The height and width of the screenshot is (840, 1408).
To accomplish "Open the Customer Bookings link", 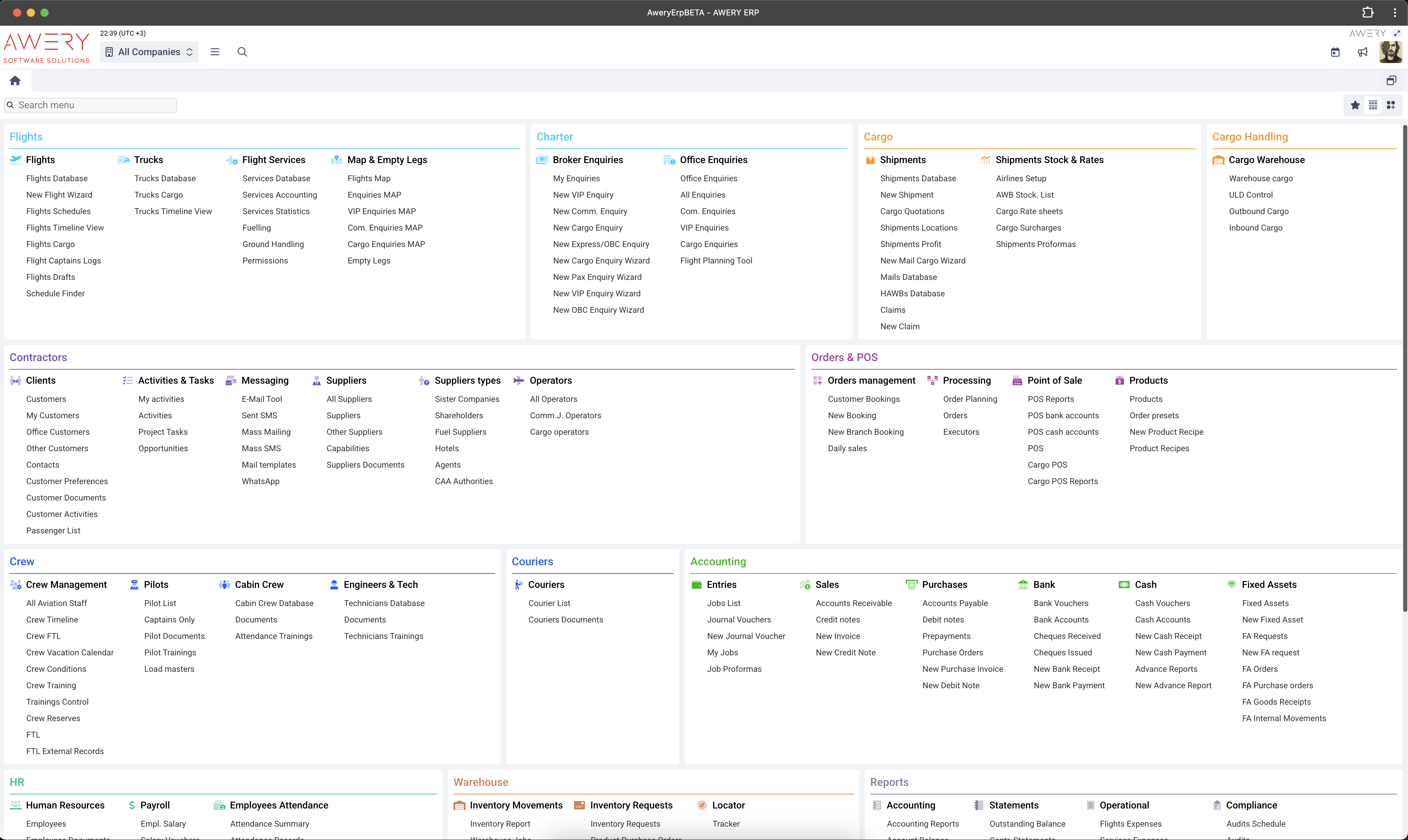I will (863, 398).
